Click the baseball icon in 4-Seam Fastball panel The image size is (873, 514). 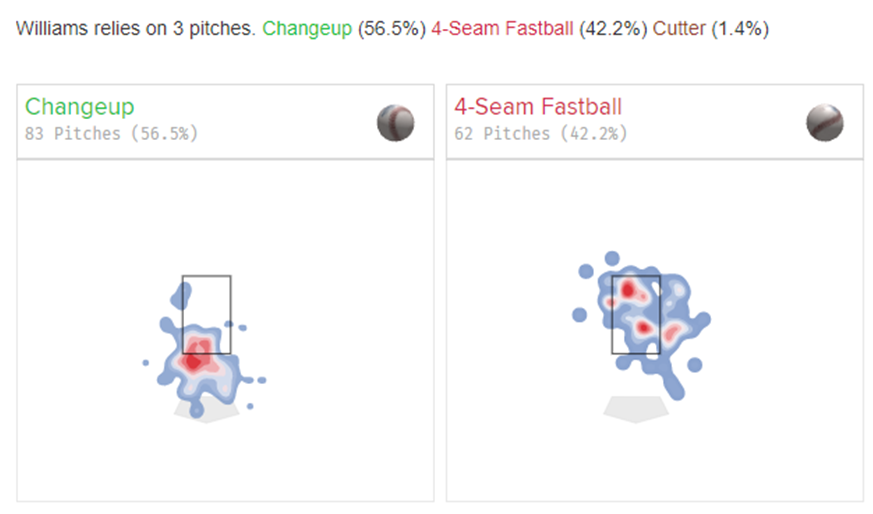tap(824, 123)
